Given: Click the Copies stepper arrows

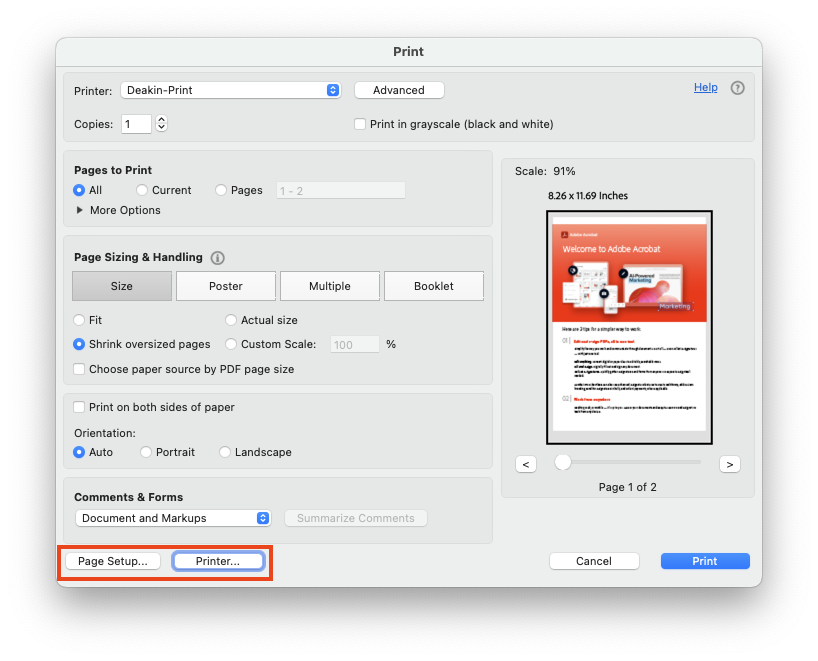Looking at the screenshot, I should click(162, 124).
